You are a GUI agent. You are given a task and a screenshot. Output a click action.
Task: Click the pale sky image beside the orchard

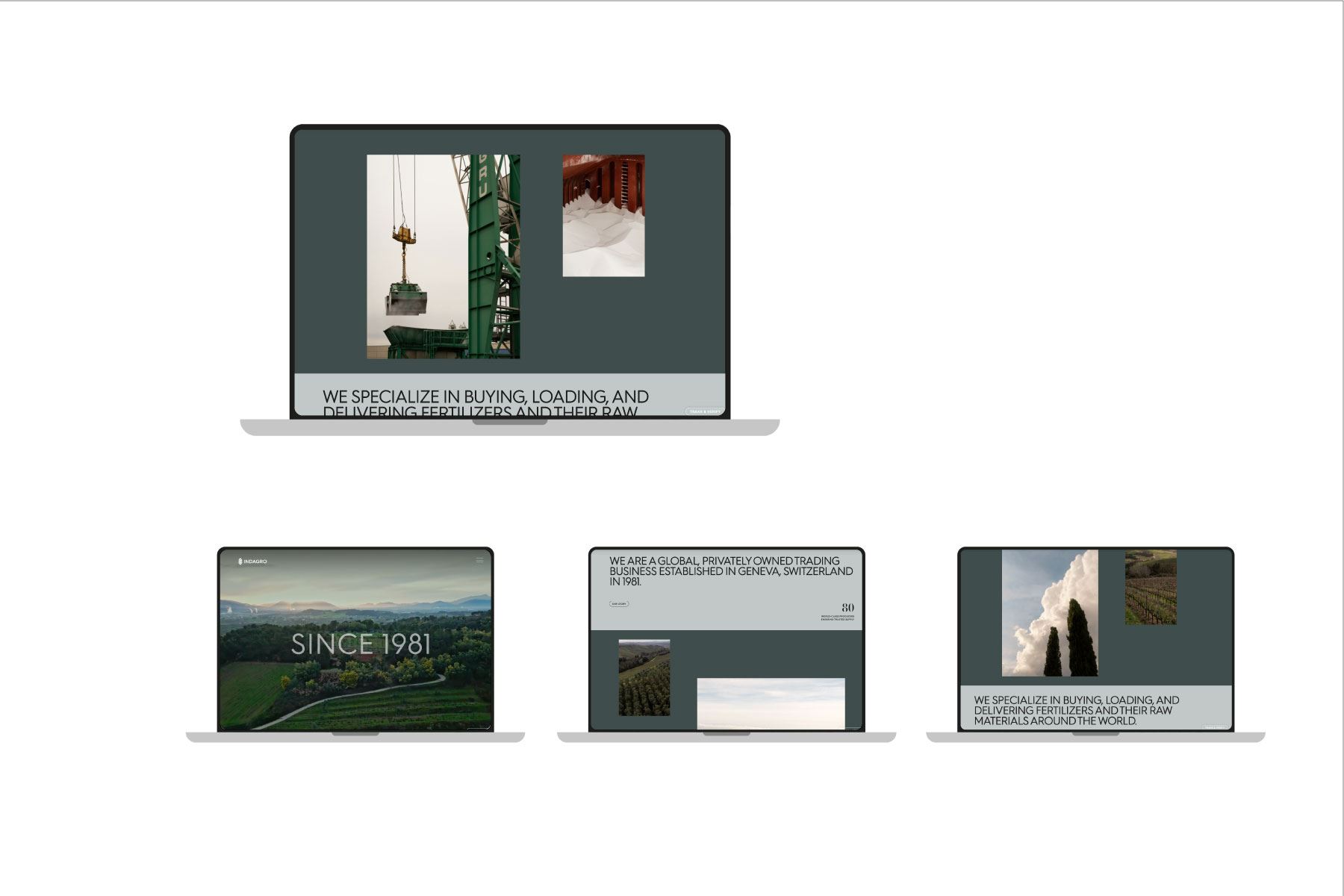click(771, 703)
